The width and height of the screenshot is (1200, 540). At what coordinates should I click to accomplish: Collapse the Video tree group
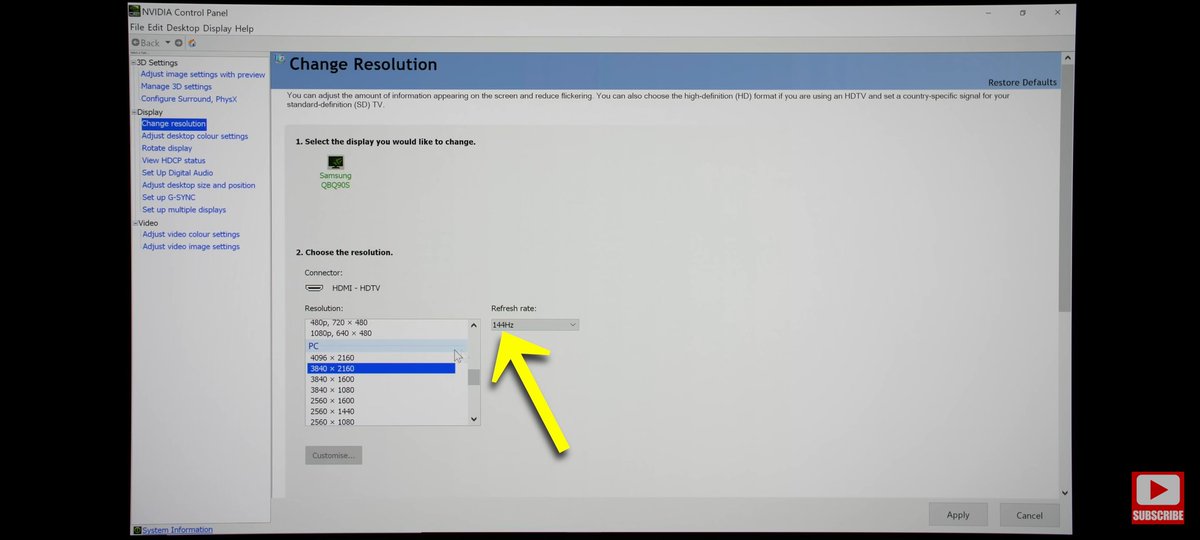click(x=134, y=223)
